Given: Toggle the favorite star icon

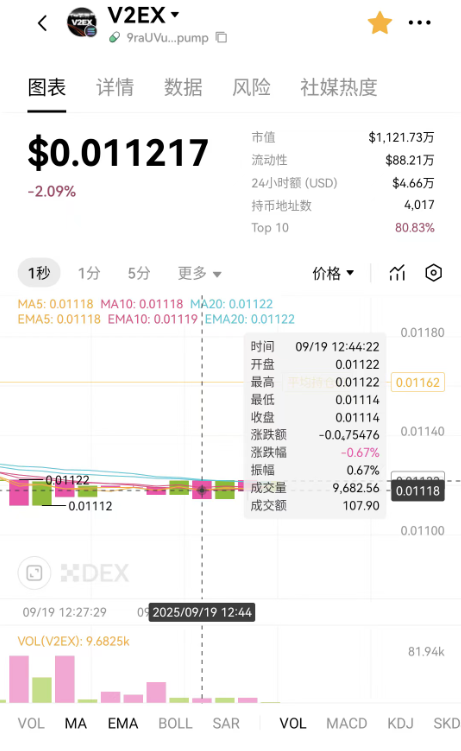Looking at the screenshot, I should coord(380,23).
